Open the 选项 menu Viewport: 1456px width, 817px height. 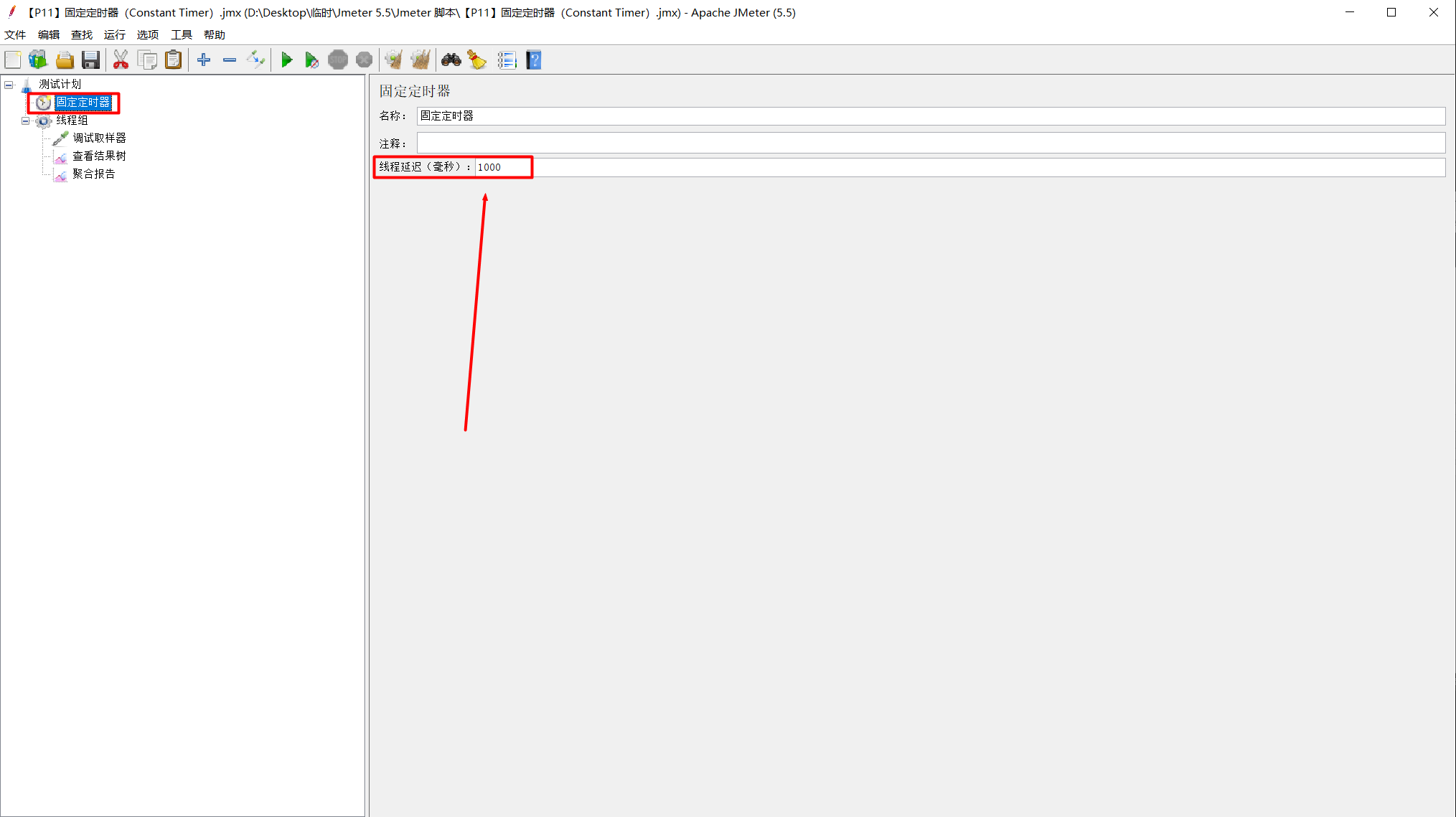pyautogui.click(x=148, y=35)
